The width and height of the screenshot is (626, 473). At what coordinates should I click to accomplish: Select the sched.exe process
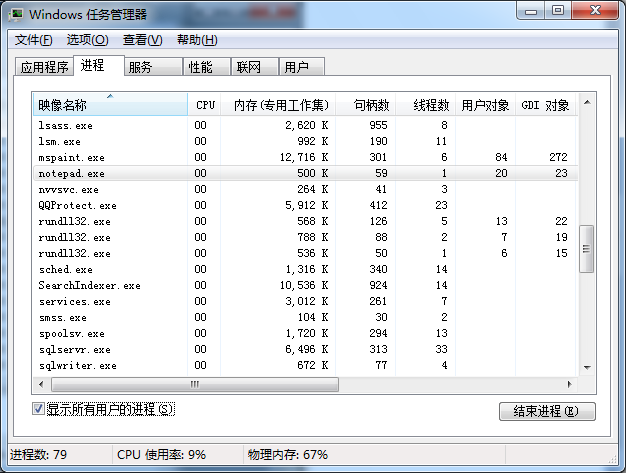[305, 269]
